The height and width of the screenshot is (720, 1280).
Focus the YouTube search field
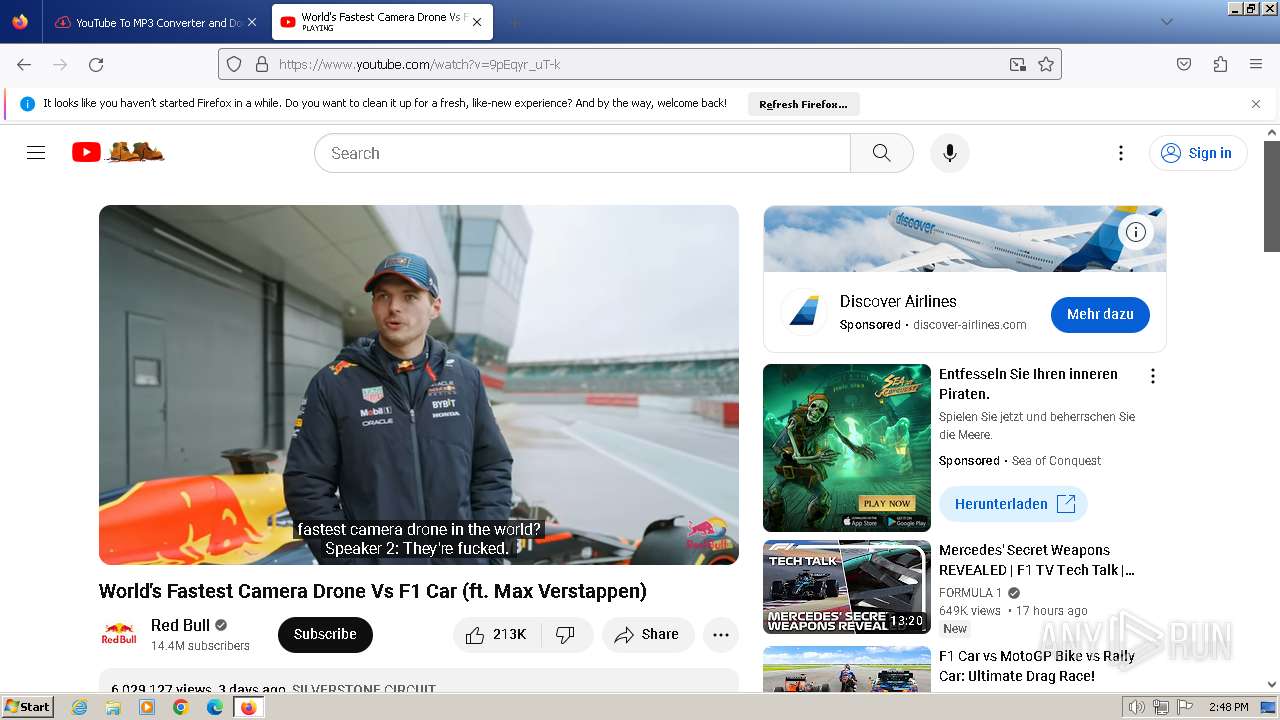click(x=582, y=153)
